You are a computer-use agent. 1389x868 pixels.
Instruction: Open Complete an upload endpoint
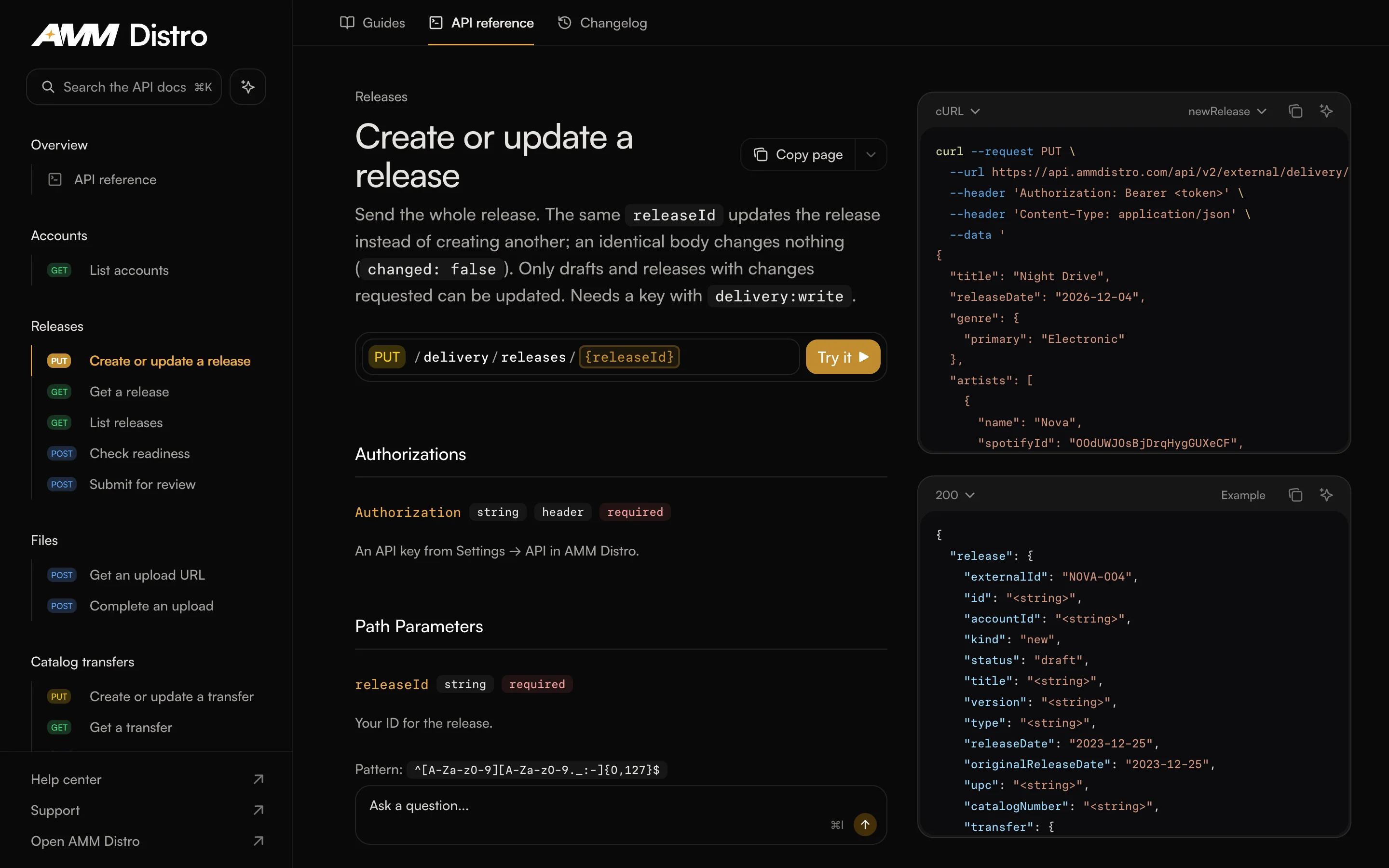click(x=149, y=606)
